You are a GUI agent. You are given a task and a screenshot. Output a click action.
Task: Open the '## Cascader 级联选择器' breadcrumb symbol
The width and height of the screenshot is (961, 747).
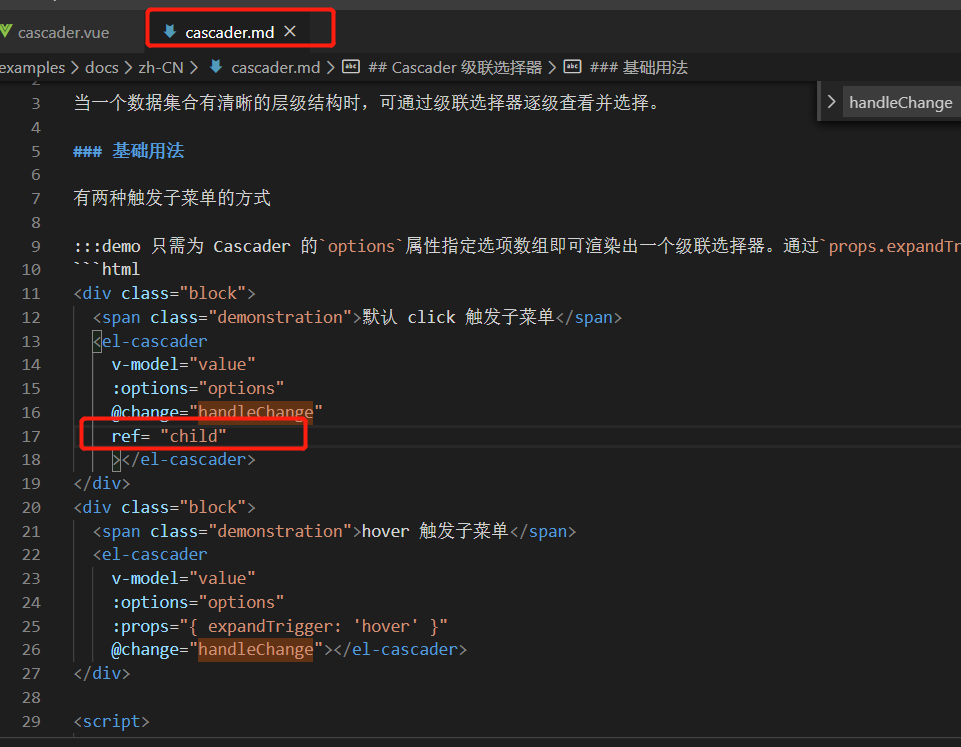point(455,67)
